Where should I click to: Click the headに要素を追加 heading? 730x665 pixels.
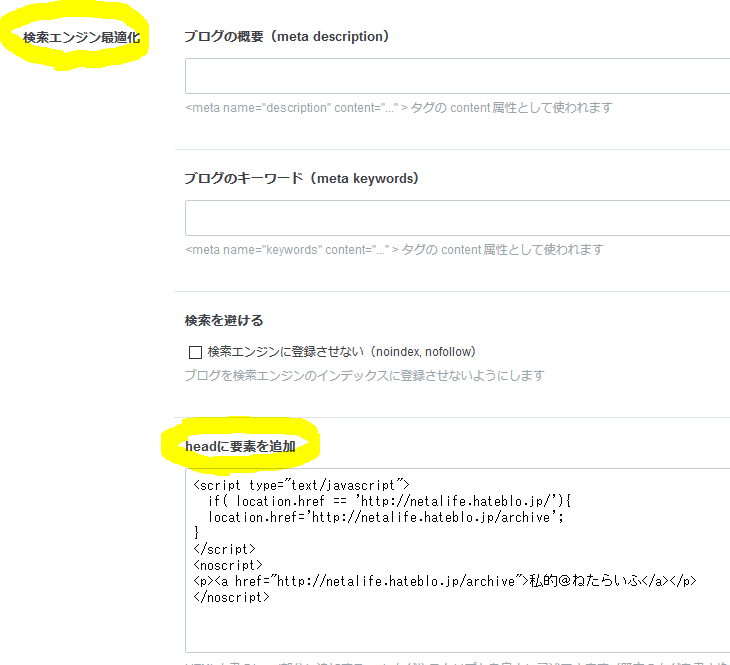(x=240, y=446)
